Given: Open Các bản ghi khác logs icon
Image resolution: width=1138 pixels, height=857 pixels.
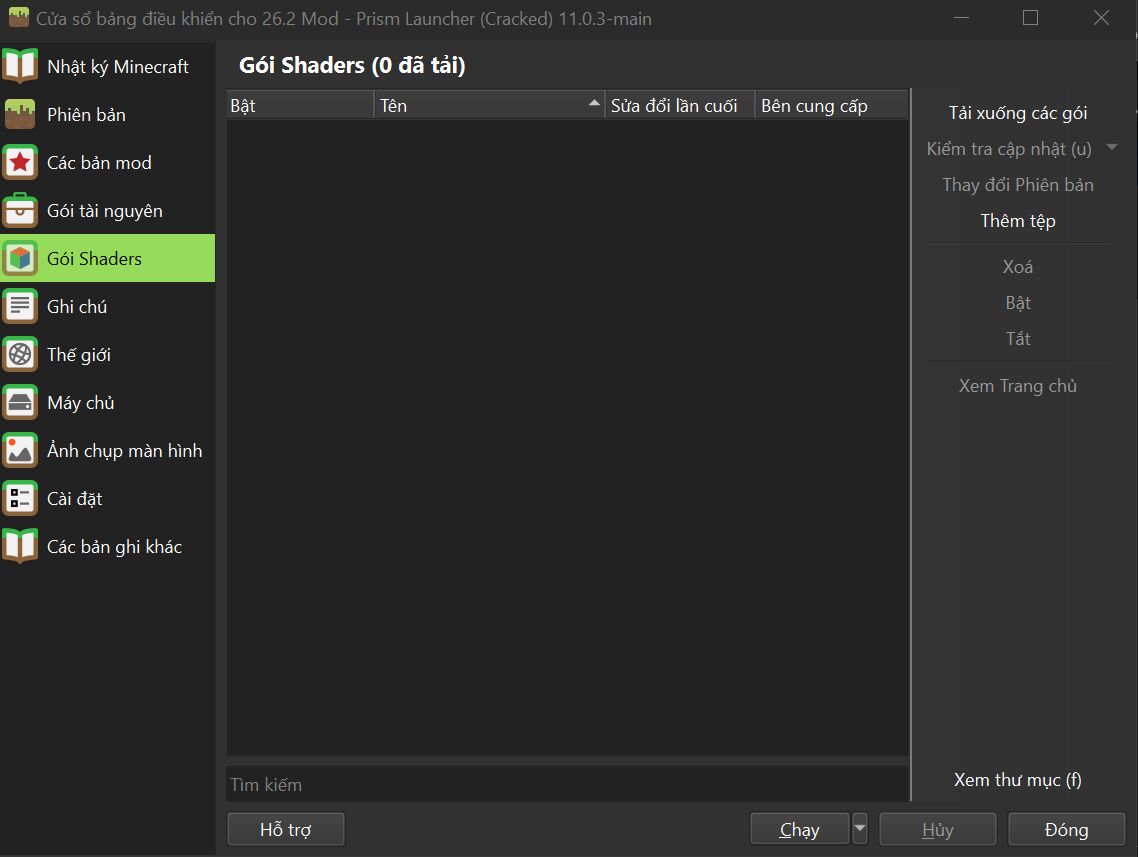Looking at the screenshot, I should click(20, 546).
